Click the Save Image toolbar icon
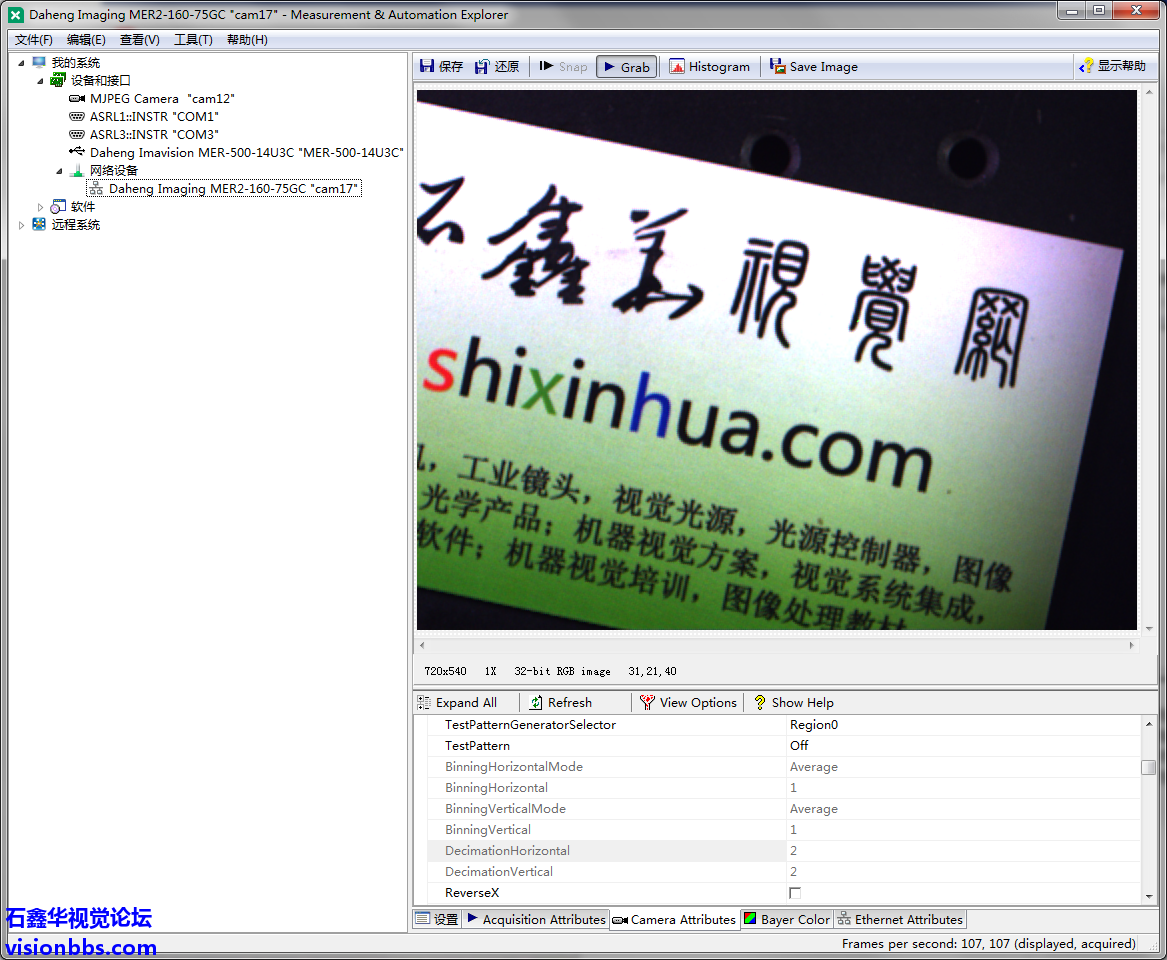The image size is (1167, 960). pyautogui.click(x=778, y=67)
